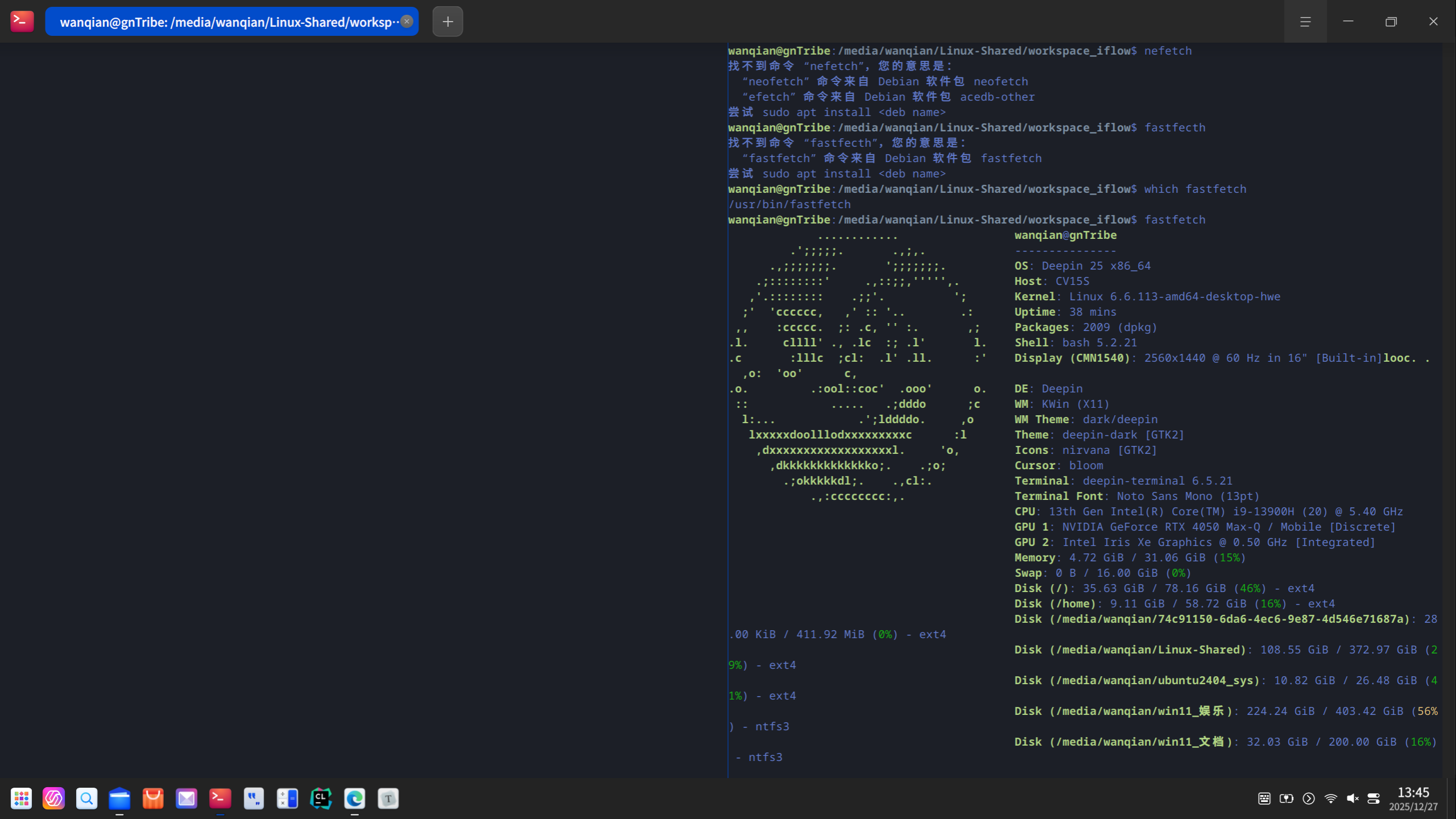
Task: Click the terminal's right-edge scrollbar
Action: pos(1448,409)
